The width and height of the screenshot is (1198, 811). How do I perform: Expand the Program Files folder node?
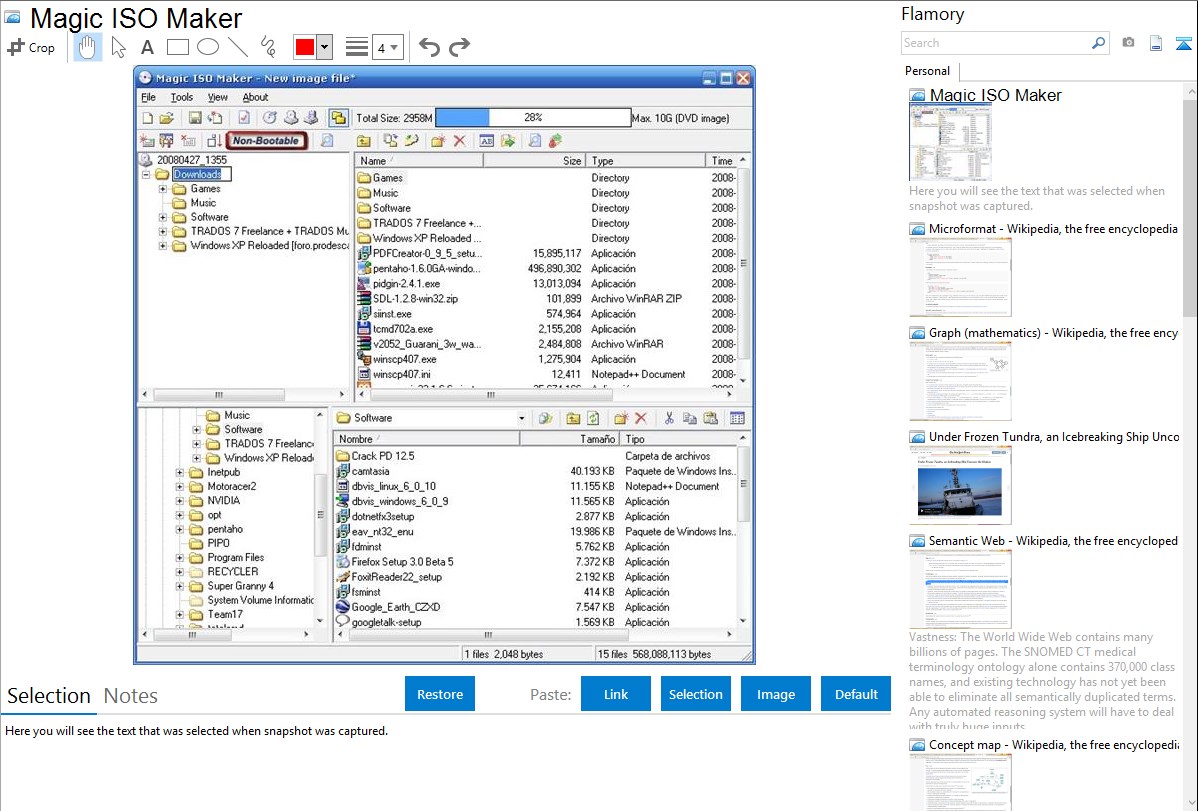[x=180, y=558]
